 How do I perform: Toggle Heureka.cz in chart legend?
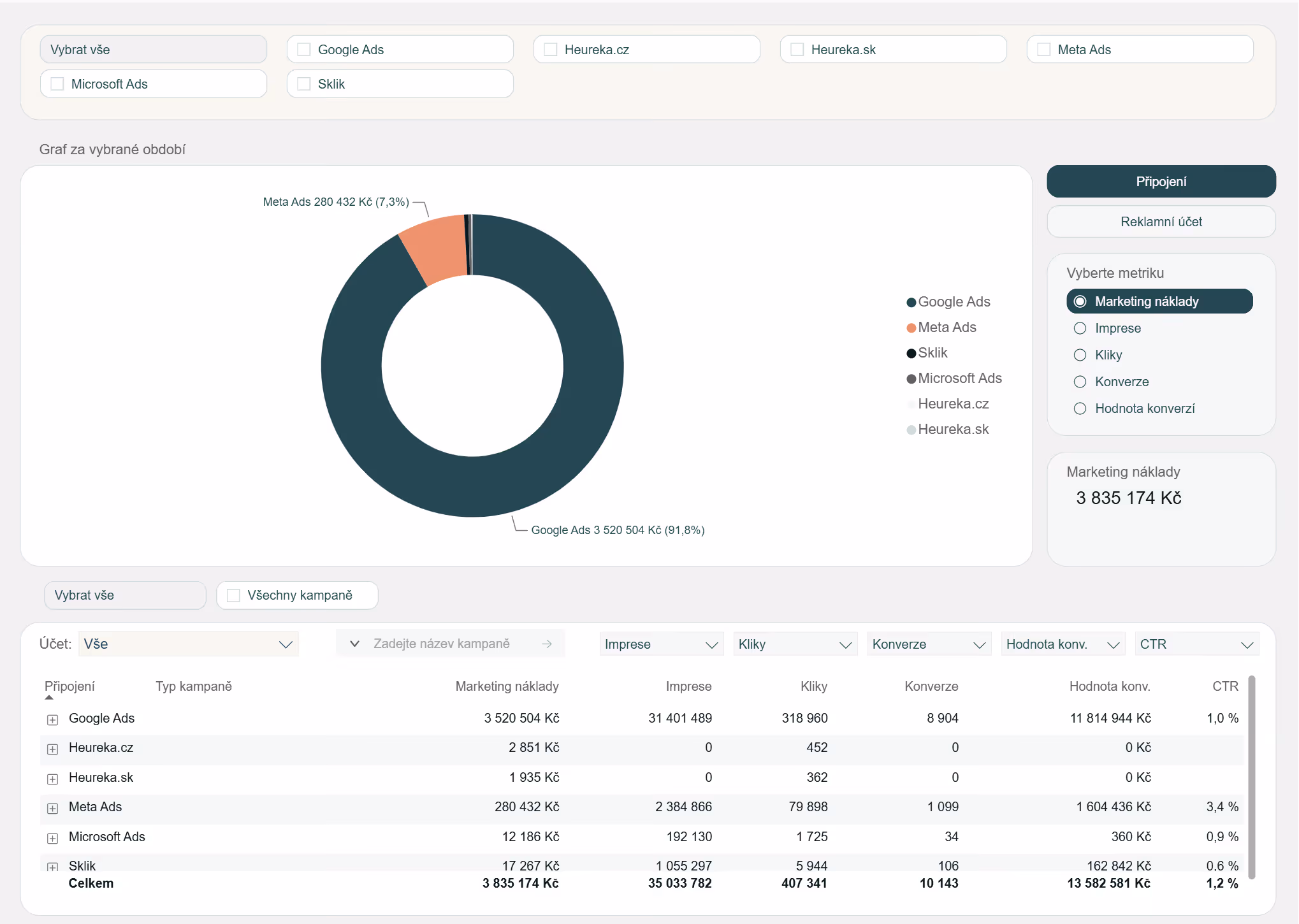[x=948, y=404]
